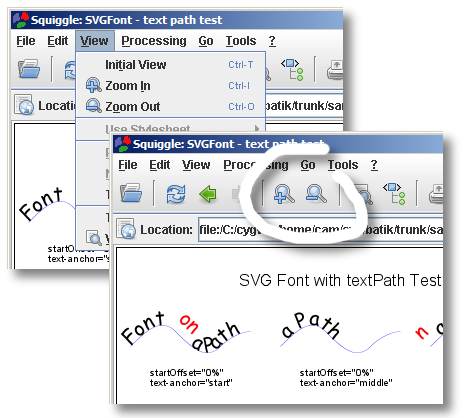Click the print icon in front window toolbar
This screenshot has height=418, width=464.
[x=436, y=194]
